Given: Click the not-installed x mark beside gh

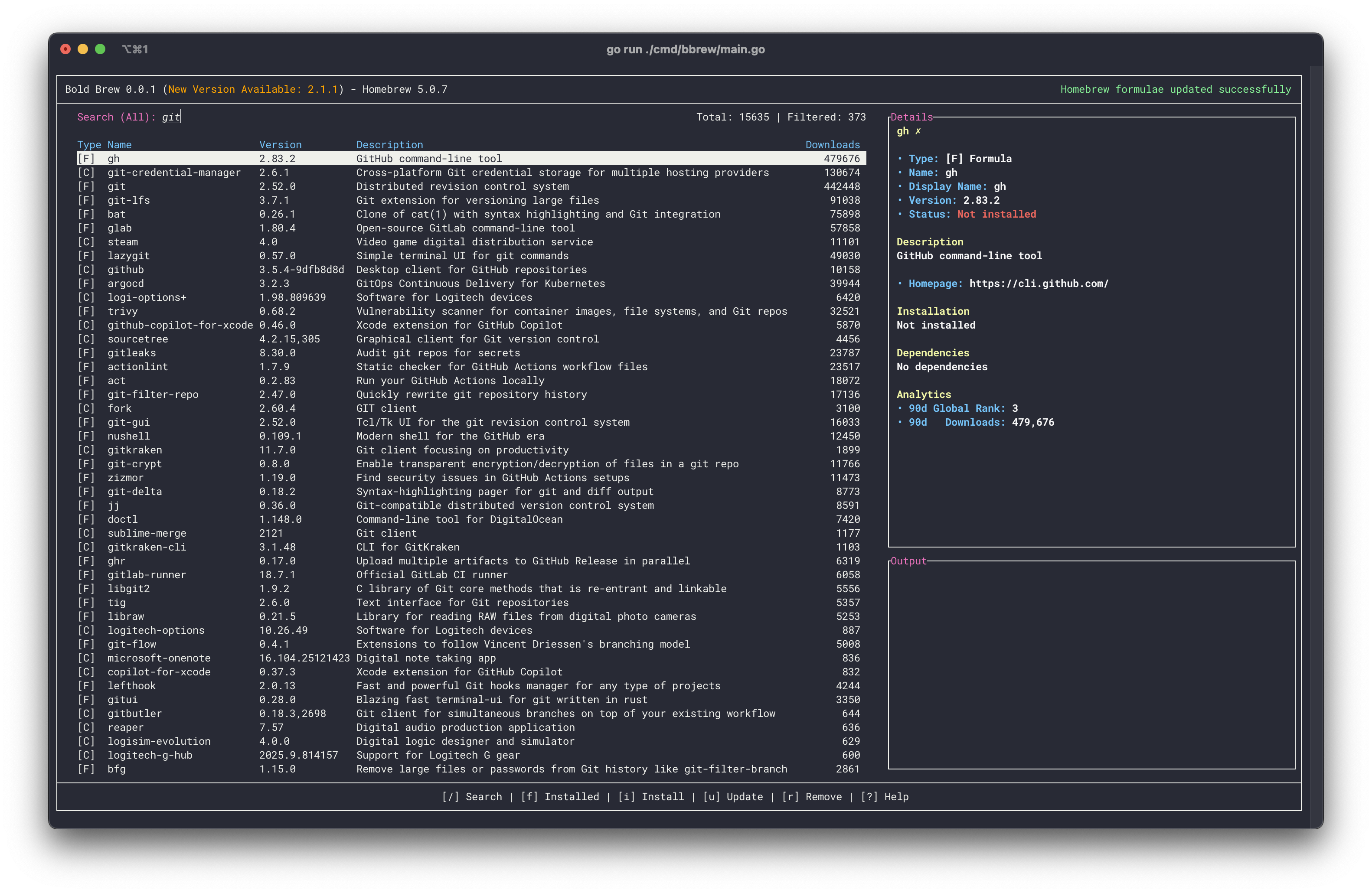Looking at the screenshot, I should [x=918, y=131].
